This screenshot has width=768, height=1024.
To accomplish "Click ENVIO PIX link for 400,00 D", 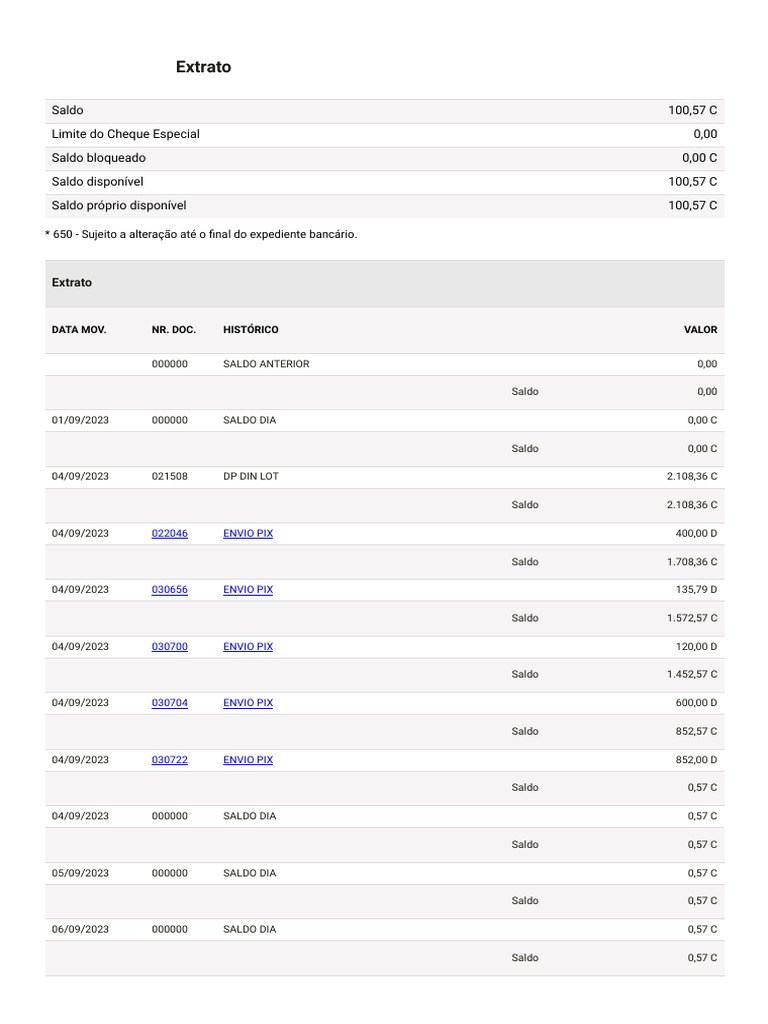I will (248, 533).
